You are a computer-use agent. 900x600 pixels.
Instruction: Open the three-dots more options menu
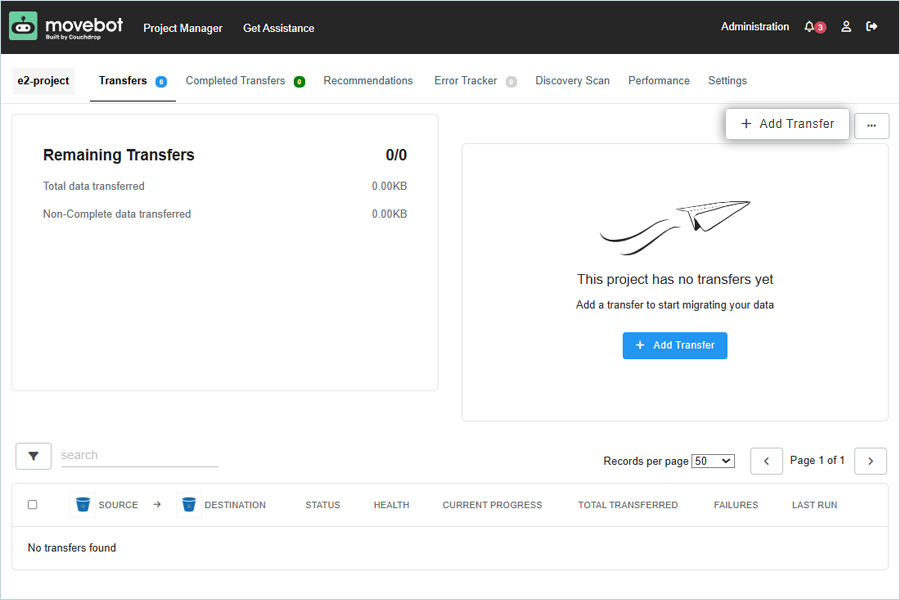[871, 125]
